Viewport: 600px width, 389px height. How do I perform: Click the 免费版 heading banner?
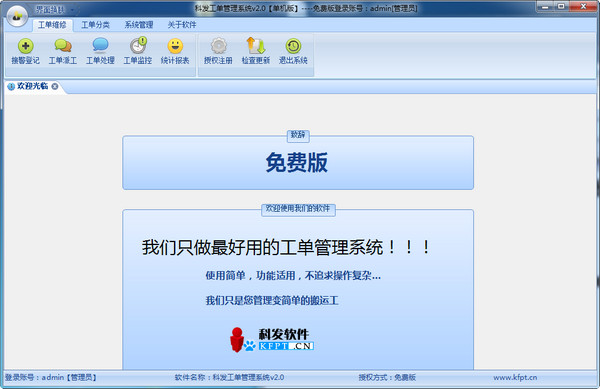297,163
